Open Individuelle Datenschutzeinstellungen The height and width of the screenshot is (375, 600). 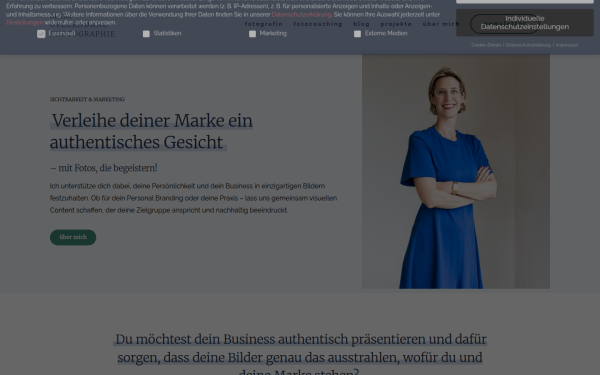(x=525, y=23)
